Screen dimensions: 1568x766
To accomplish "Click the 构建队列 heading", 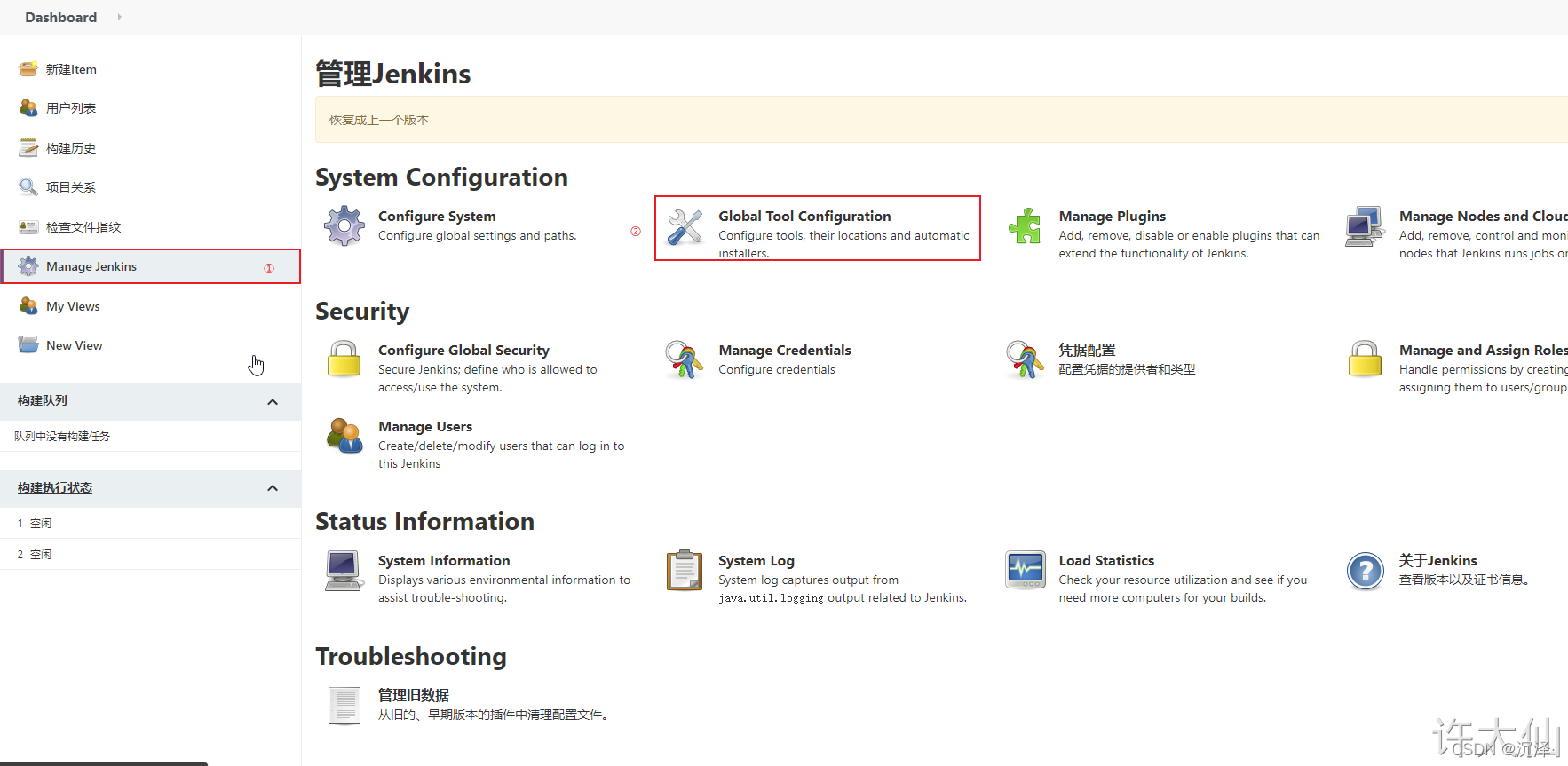I will (x=43, y=401).
